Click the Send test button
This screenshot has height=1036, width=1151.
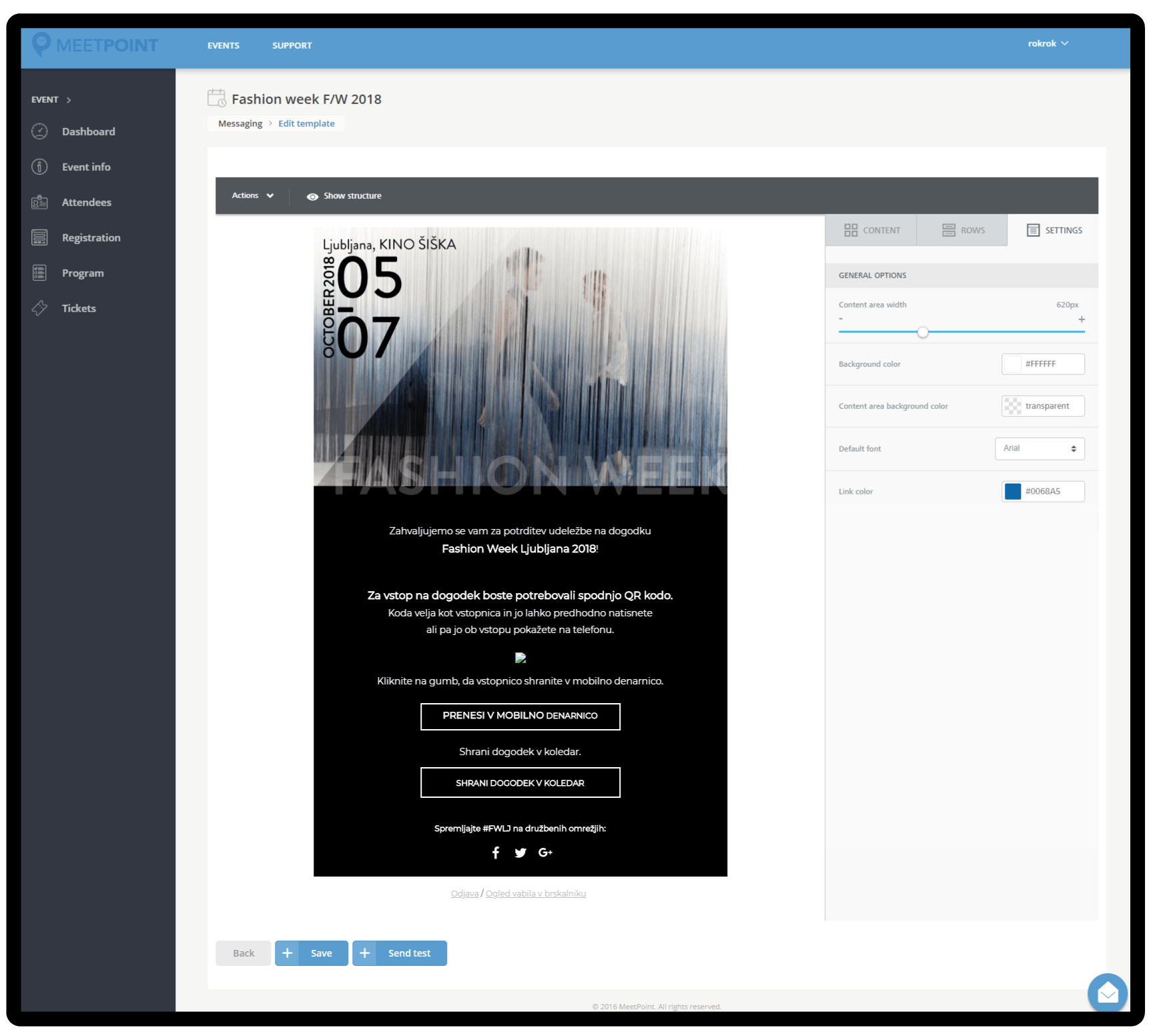pos(400,953)
